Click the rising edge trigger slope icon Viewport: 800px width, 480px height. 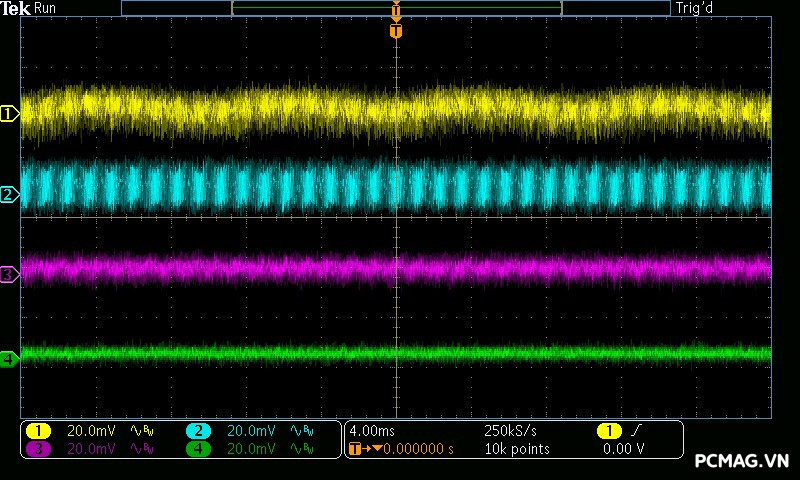coord(636,430)
